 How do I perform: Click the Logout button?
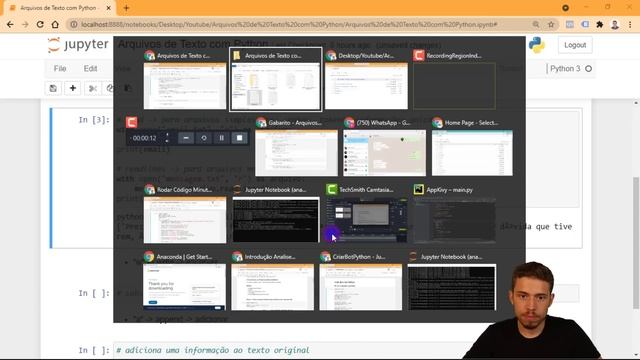[575, 45]
